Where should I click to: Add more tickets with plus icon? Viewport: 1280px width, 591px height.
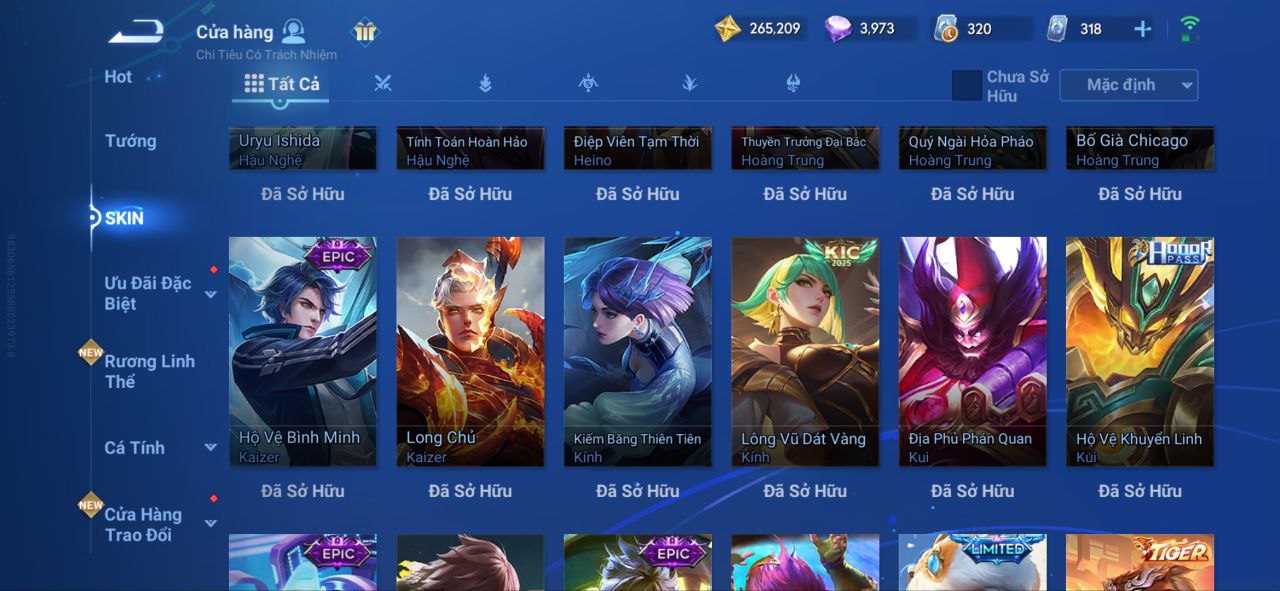(x=1142, y=29)
